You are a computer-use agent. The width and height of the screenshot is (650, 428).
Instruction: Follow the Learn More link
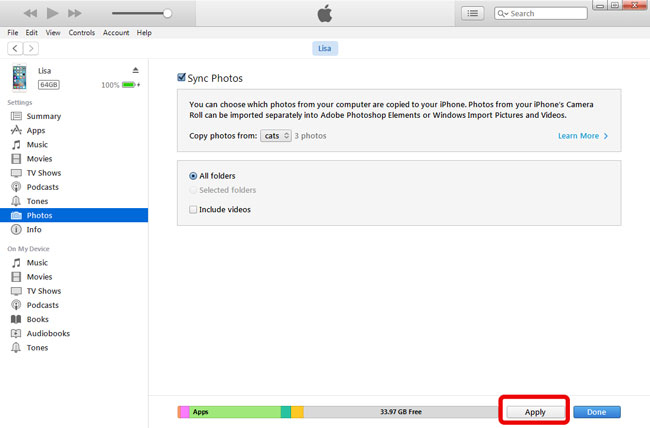coord(583,136)
